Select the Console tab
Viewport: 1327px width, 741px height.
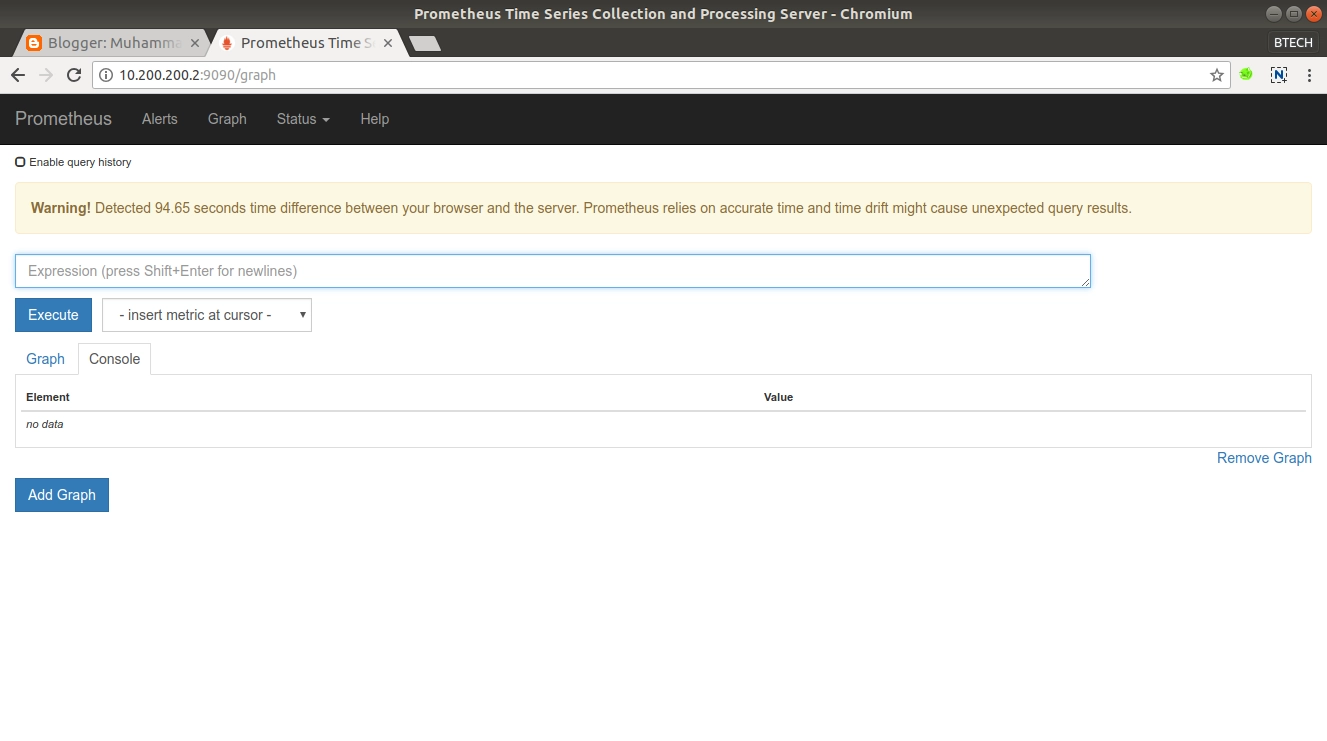click(x=114, y=359)
